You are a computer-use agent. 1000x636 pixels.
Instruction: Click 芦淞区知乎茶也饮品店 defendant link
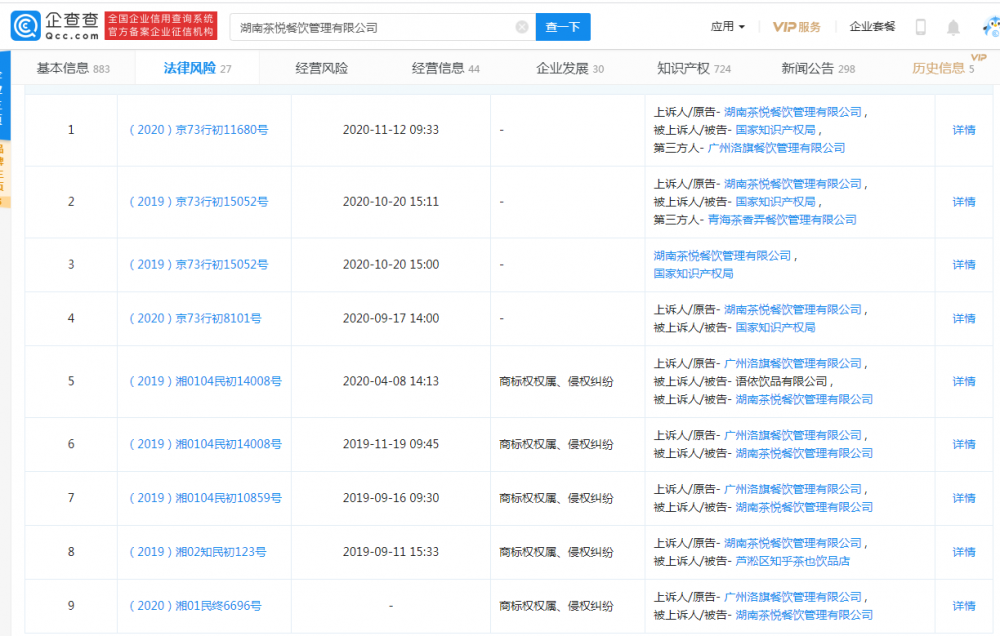coord(792,561)
